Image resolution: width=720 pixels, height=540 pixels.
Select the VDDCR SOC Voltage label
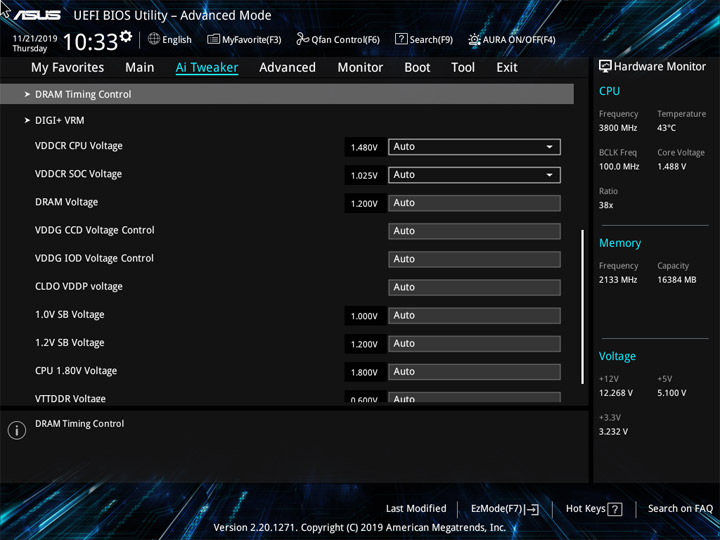coord(78,174)
